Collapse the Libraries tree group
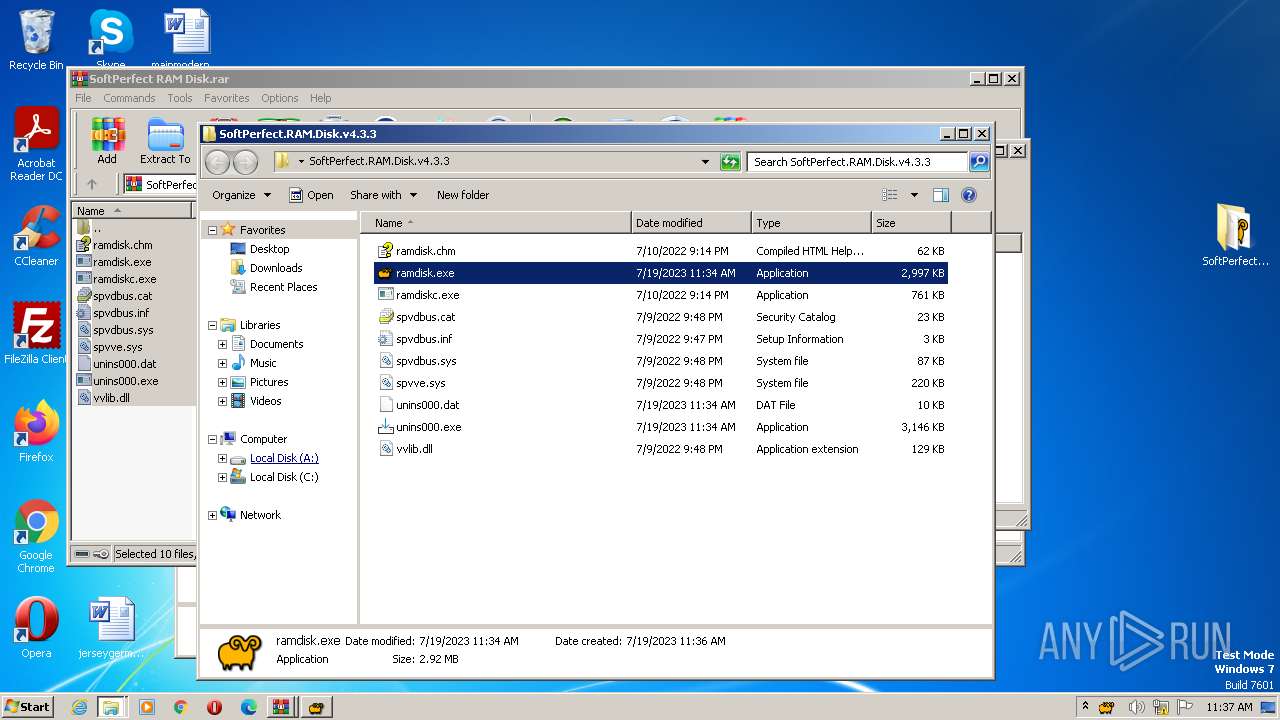Image resolution: width=1280 pixels, height=720 pixels. click(x=212, y=325)
